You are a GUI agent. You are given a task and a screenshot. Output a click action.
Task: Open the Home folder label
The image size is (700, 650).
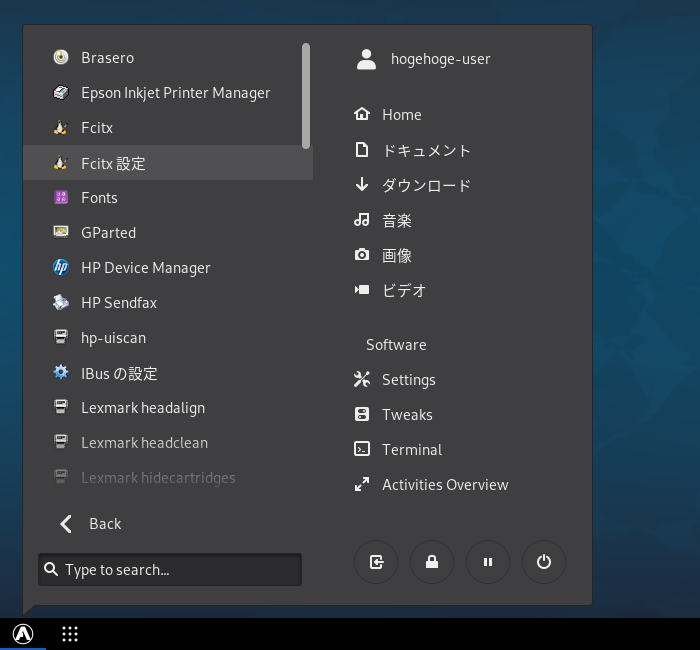[401, 115]
